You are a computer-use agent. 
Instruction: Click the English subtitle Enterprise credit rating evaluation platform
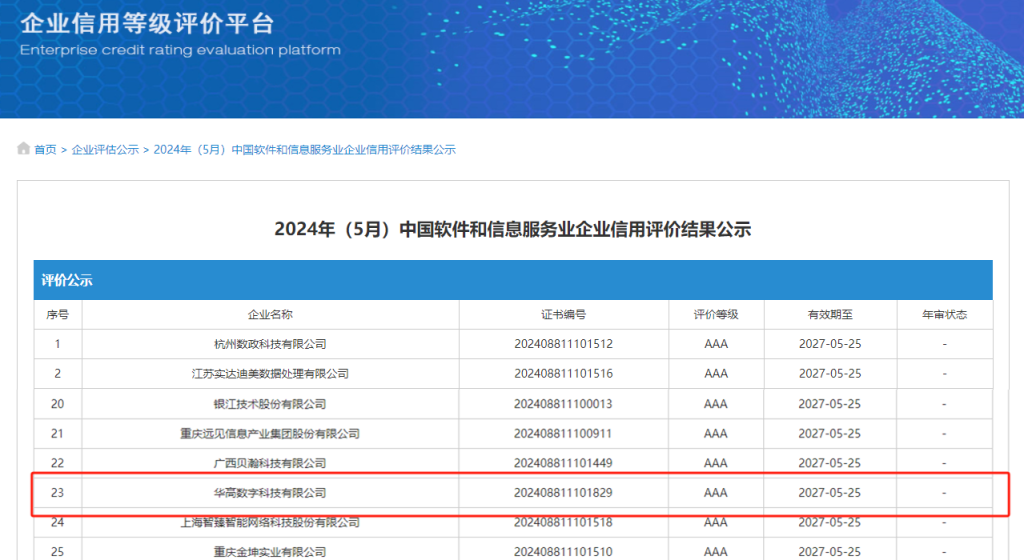pos(180,50)
